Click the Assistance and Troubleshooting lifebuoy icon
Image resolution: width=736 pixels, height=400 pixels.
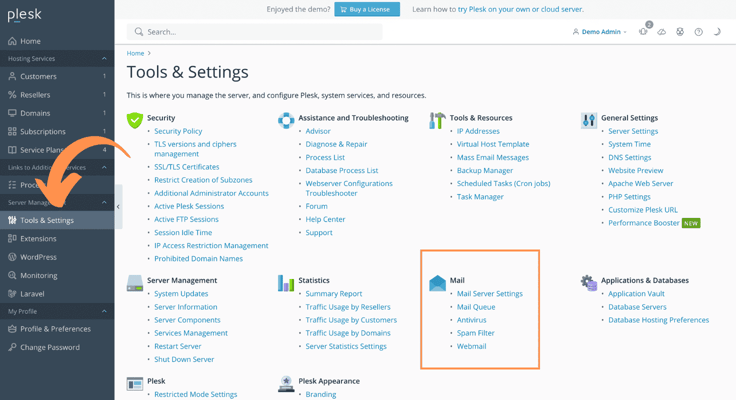coord(286,120)
